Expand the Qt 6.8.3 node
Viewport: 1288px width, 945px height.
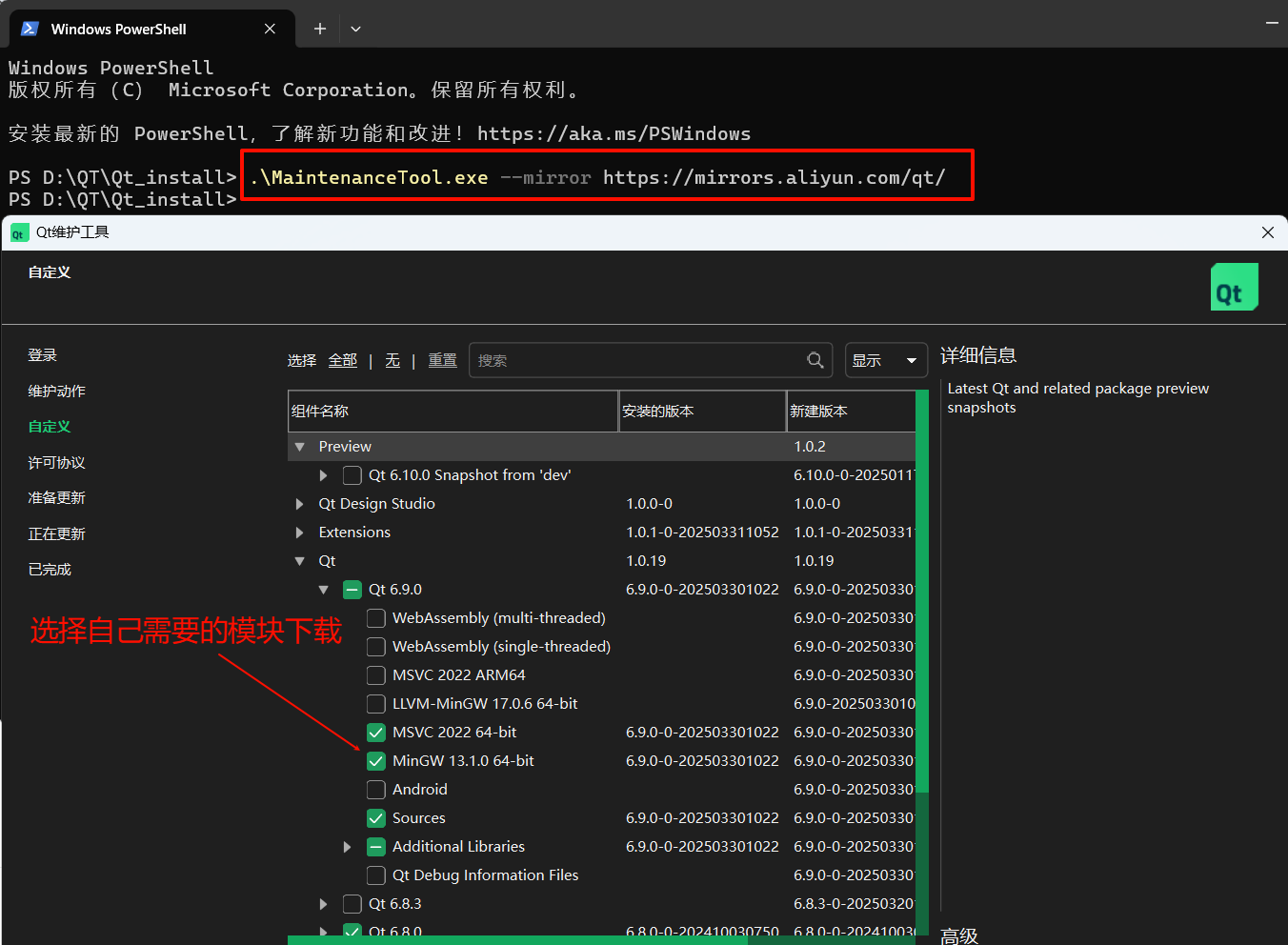324,904
